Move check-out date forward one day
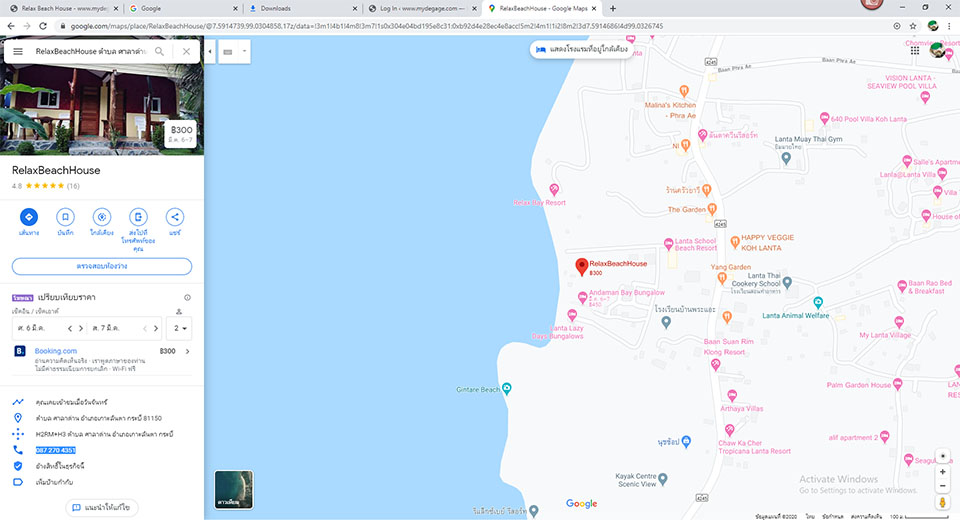The height and width of the screenshot is (520, 960). [156, 328]
